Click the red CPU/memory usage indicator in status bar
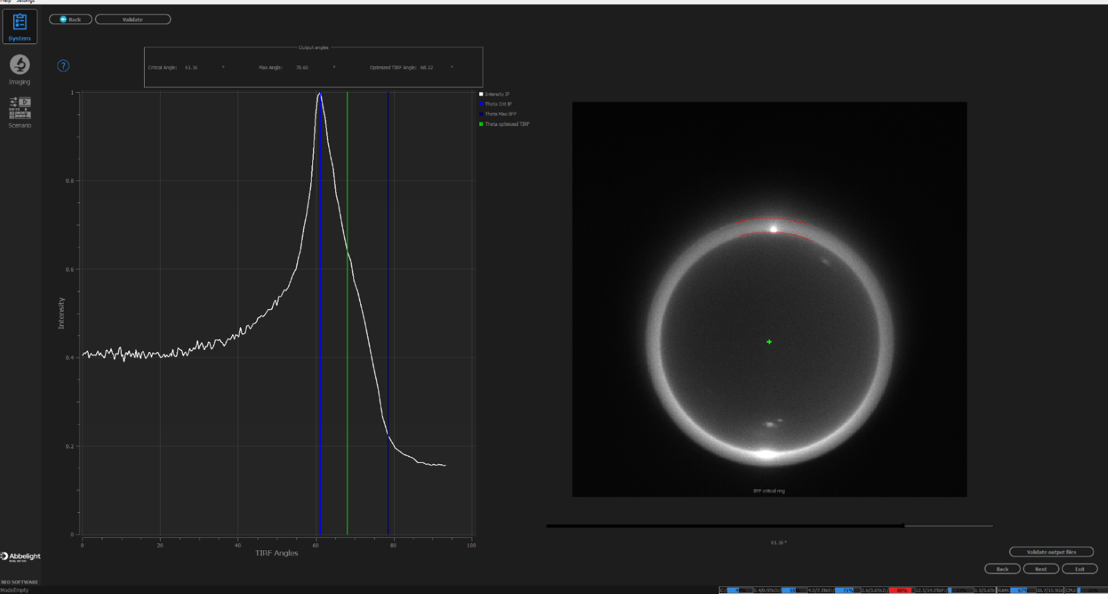Viewport: 1108px width, 594px height. pos(901,590)
